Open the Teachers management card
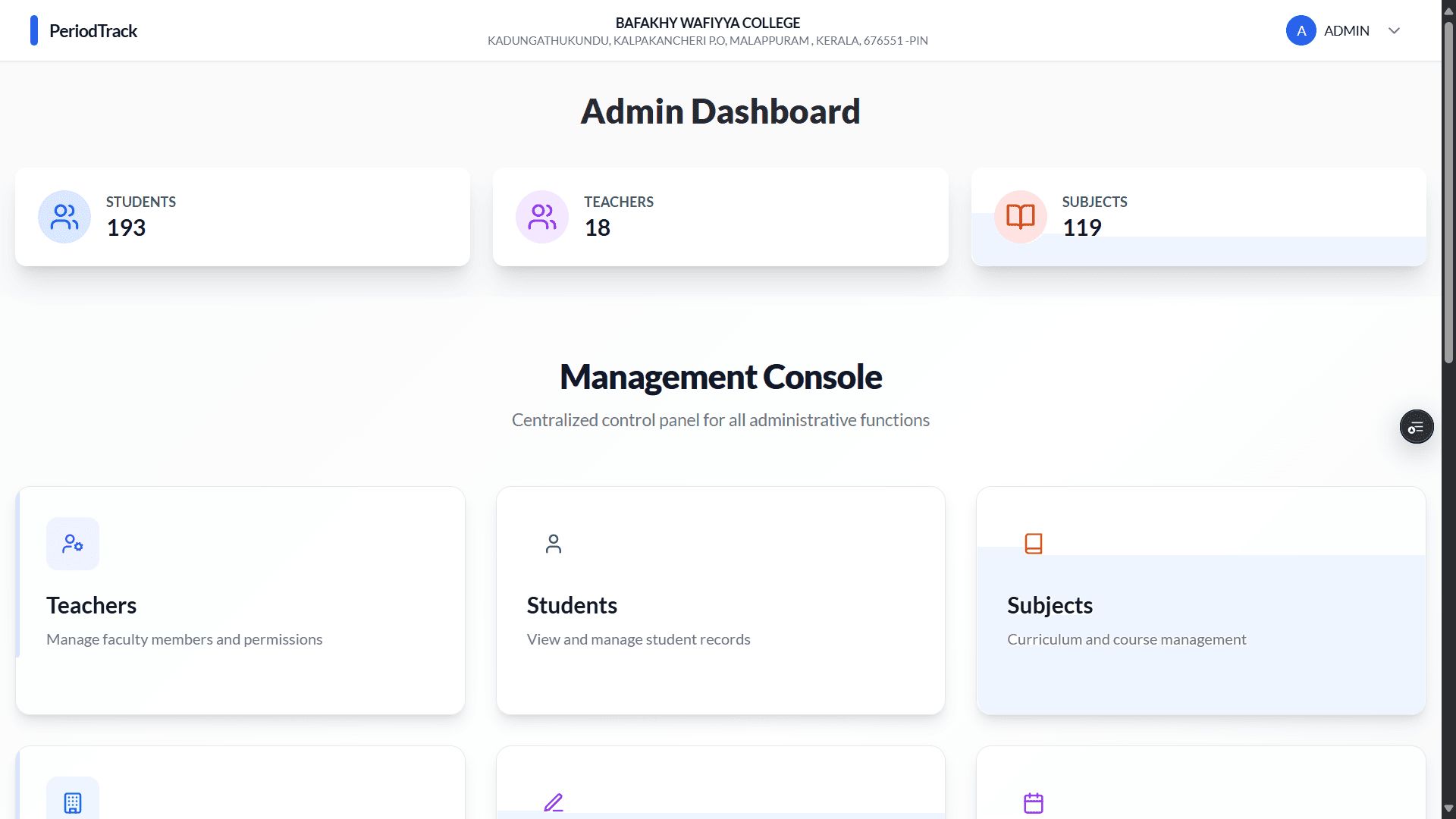 tap(240, 599)
